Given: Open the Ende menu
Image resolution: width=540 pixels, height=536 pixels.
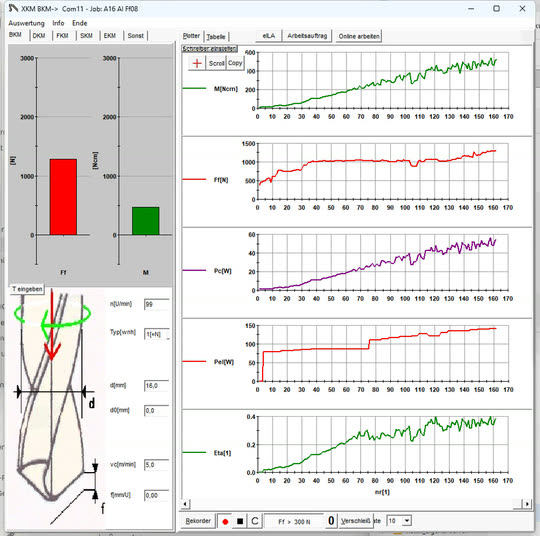Looking at the screenshot, I should coord(80,23).
